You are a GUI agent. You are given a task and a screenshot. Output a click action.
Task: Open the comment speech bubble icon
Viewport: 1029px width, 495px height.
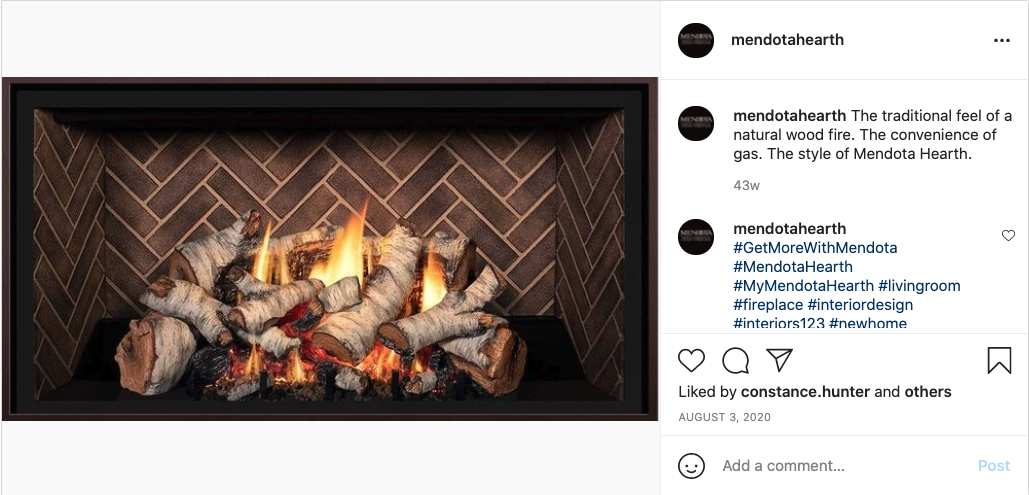click(735, 360)
